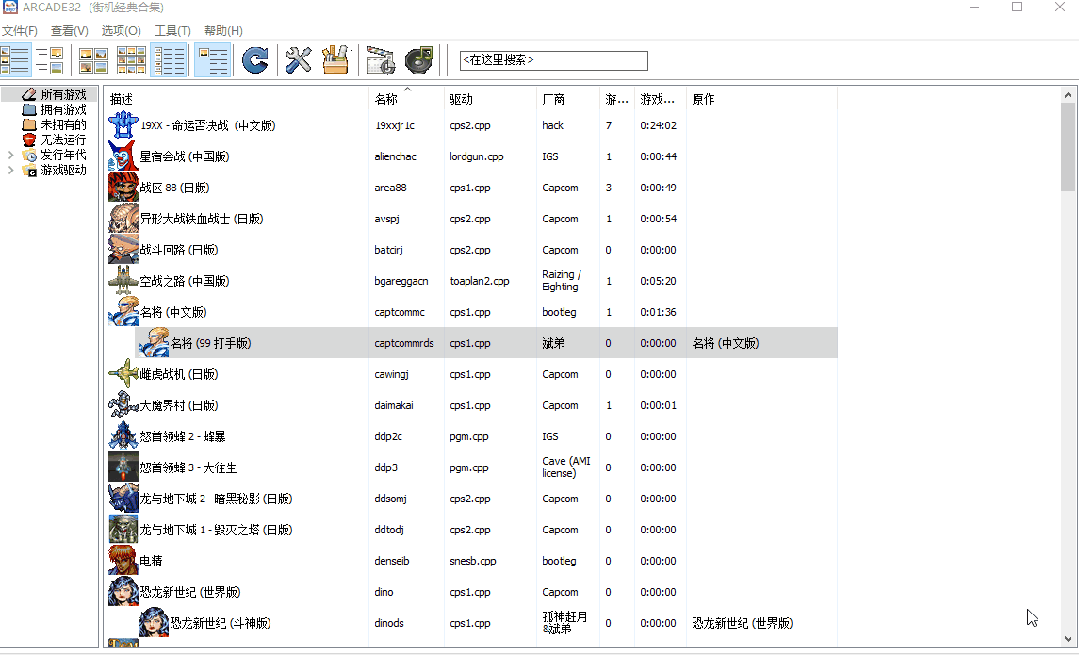
Task: Click the 名将 (中文版) game icon
Action: pos(123,312)
